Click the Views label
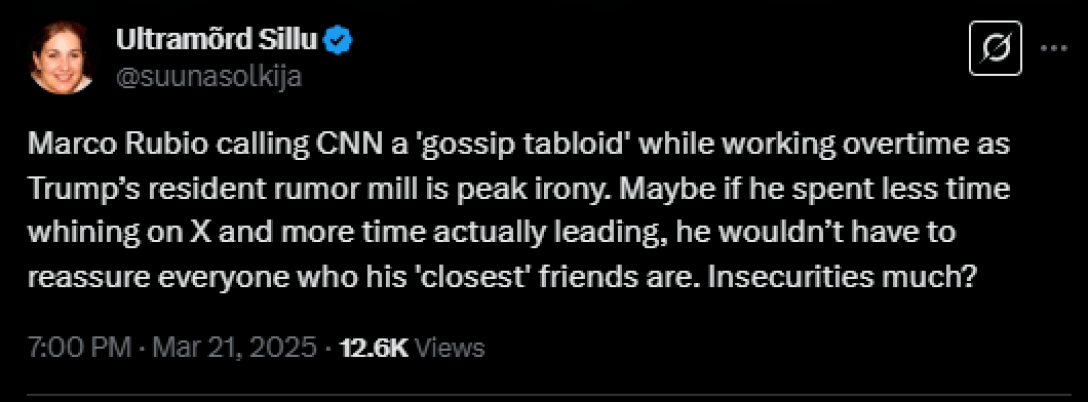 (x=449, y=347)
